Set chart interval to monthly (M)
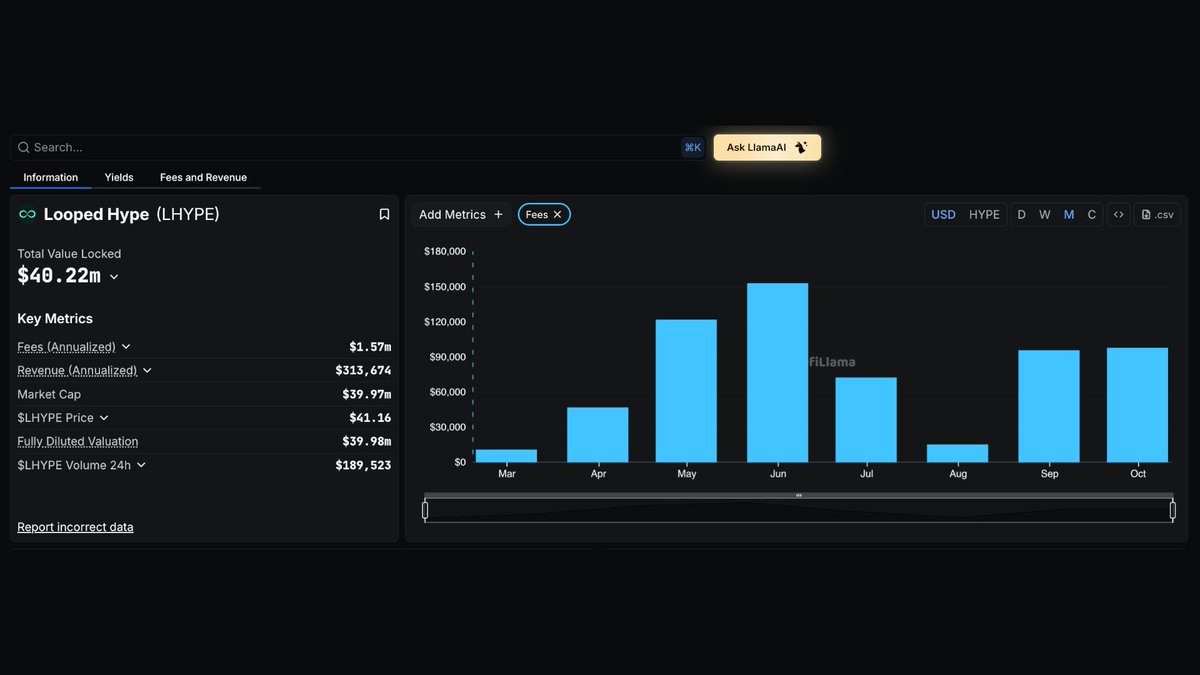1200x675 pixels. click(x=1069, y=214)
